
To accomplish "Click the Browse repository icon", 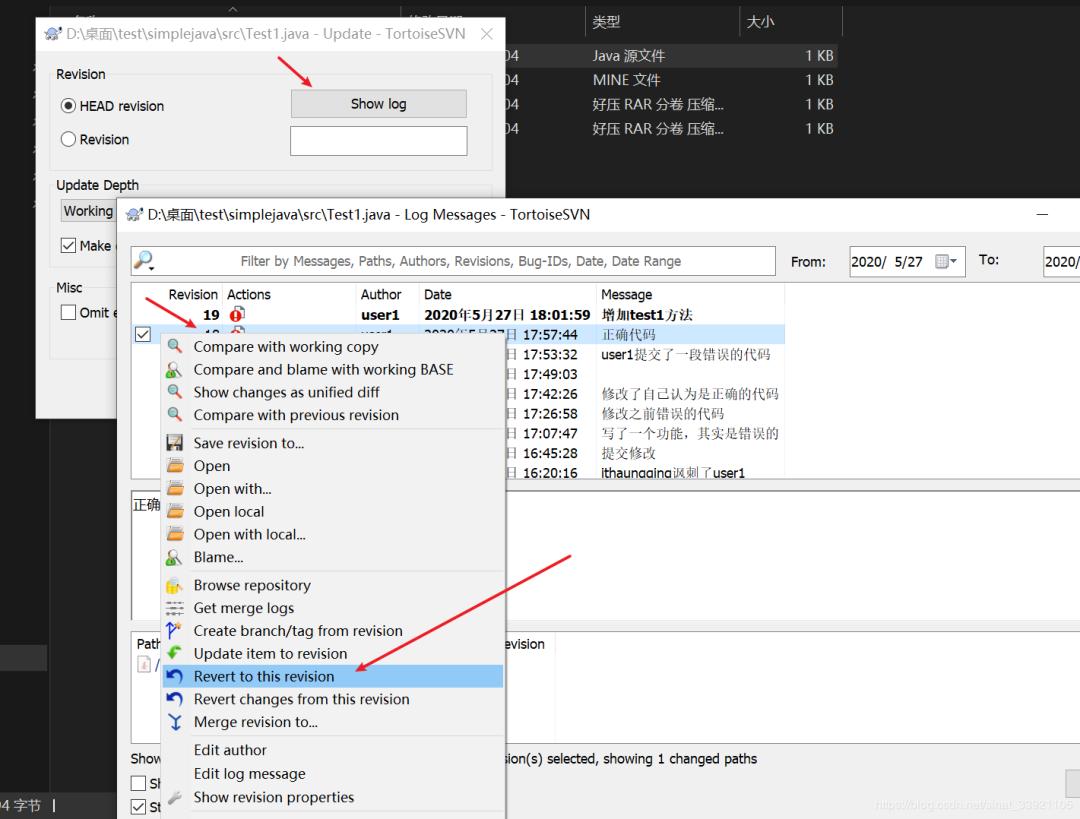I will tap(175, 586).
